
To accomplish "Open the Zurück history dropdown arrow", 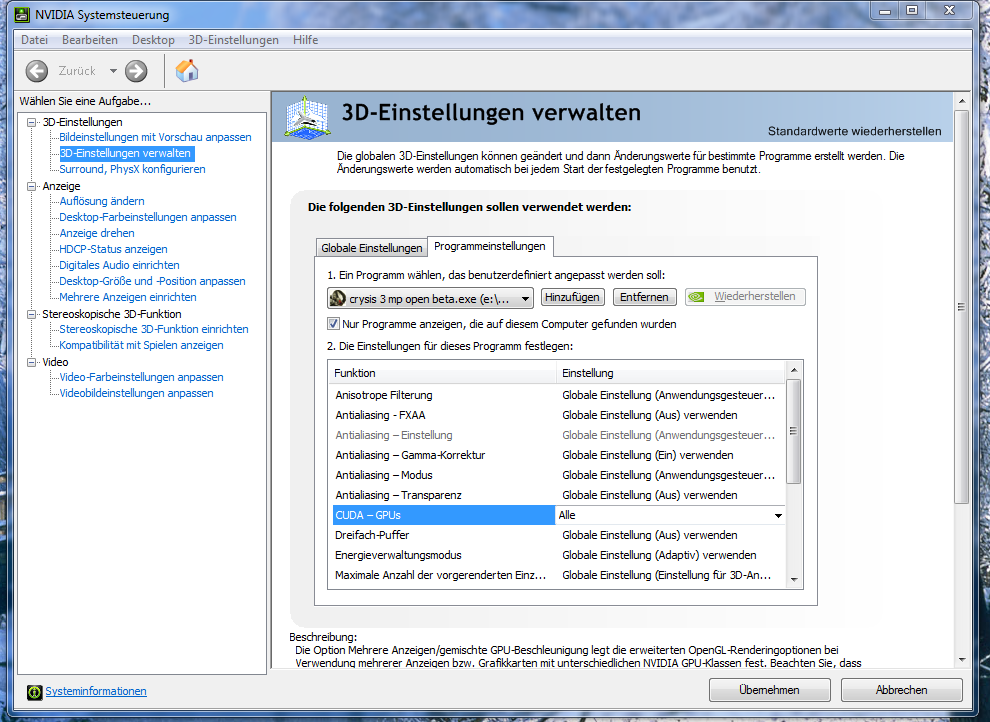I will coord(113,71).
